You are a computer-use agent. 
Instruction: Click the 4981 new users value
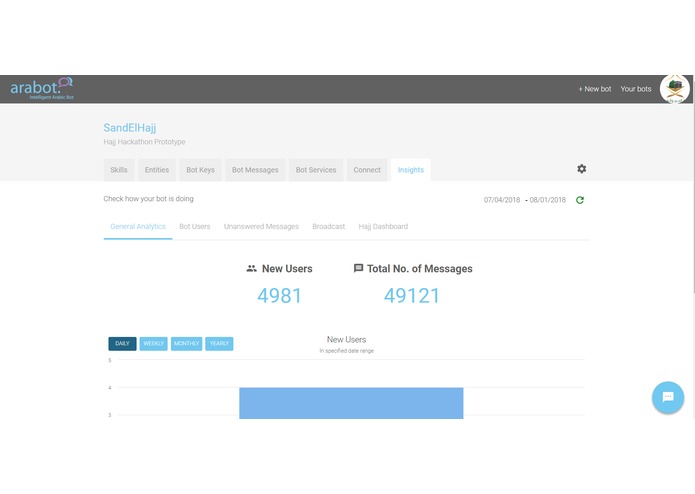click(280, 296)
